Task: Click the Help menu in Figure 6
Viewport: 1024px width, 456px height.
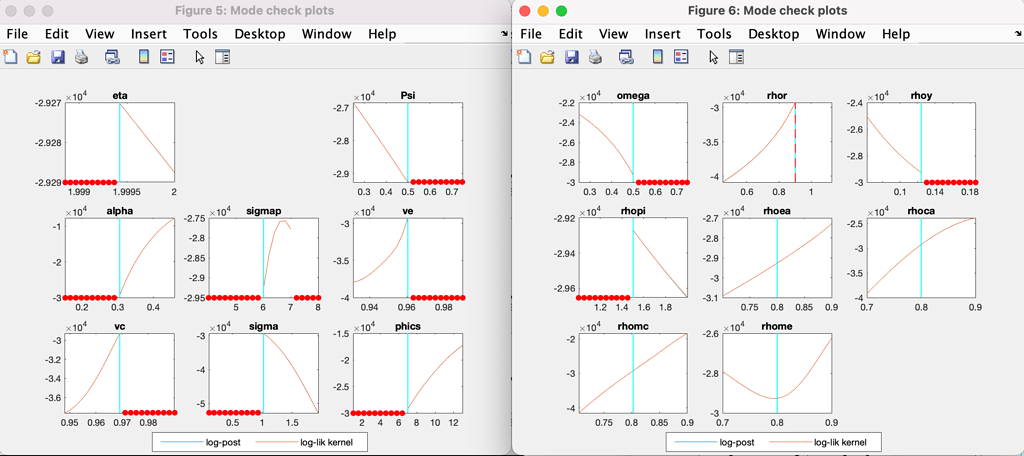Action: 895,34
